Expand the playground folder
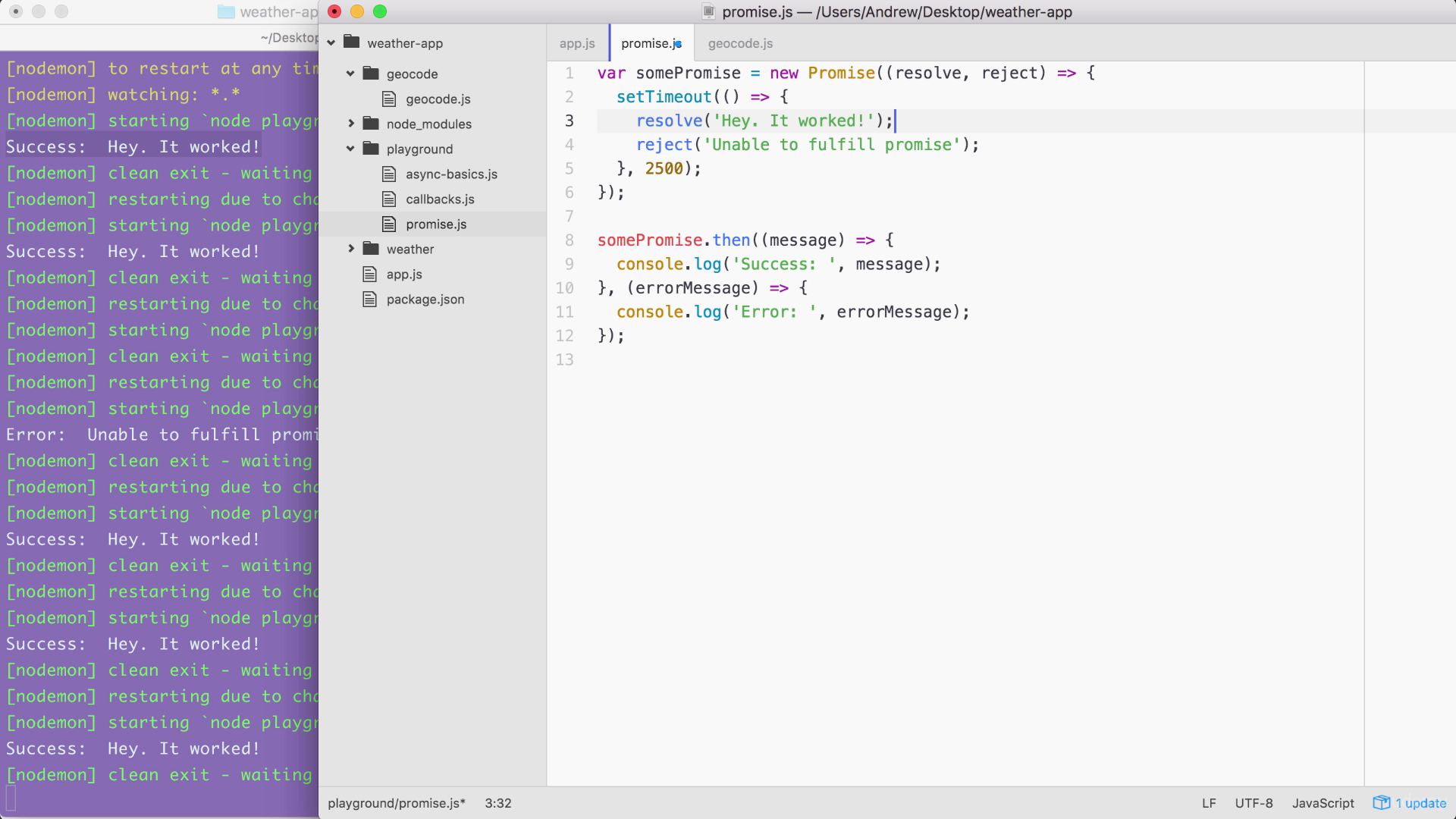This screenshot has width=1456, height=819. pyautogui.click(x=350, y=149)
